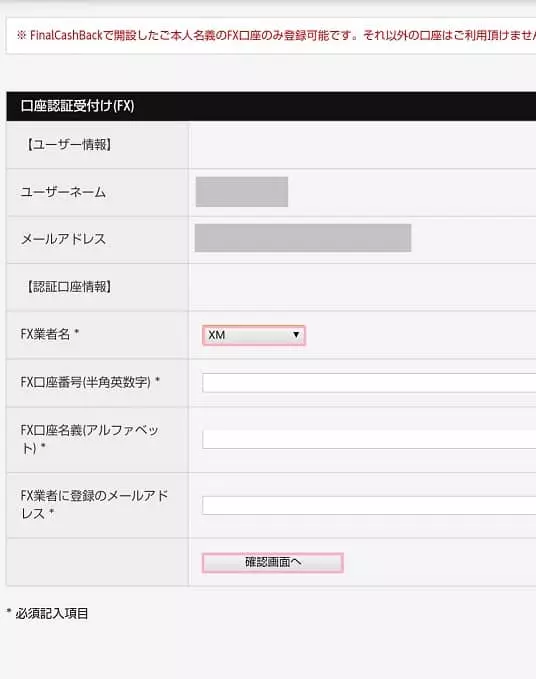
Task: Click the empty cell left of 確認画面へ
Action: (97, 562)
